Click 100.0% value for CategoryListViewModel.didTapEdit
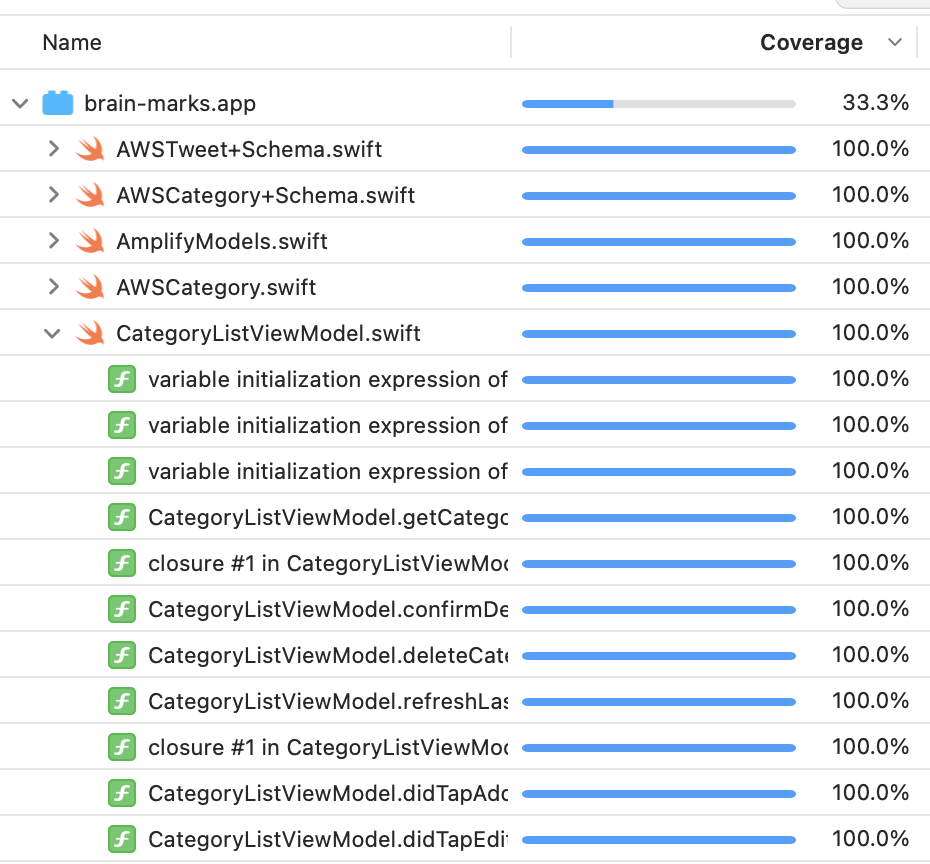 click(870, 839)
